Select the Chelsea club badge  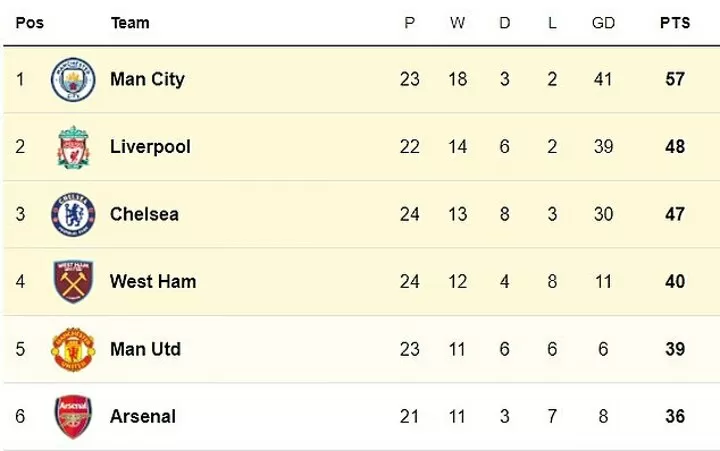pos(73,214)
